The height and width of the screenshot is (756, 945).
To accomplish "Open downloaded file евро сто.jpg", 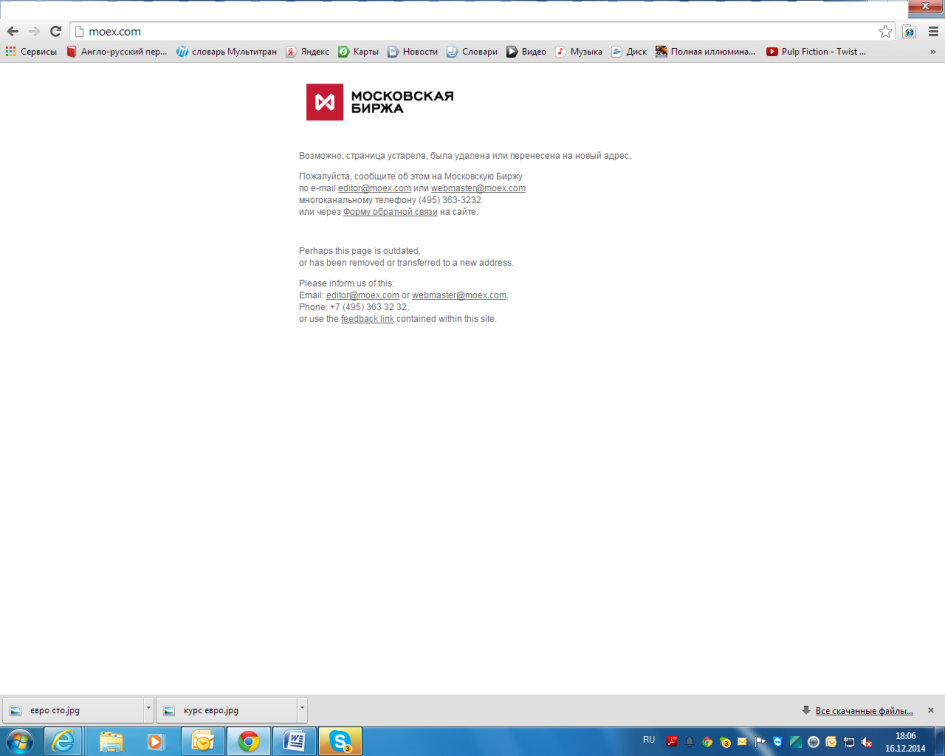I will point(74,710).
